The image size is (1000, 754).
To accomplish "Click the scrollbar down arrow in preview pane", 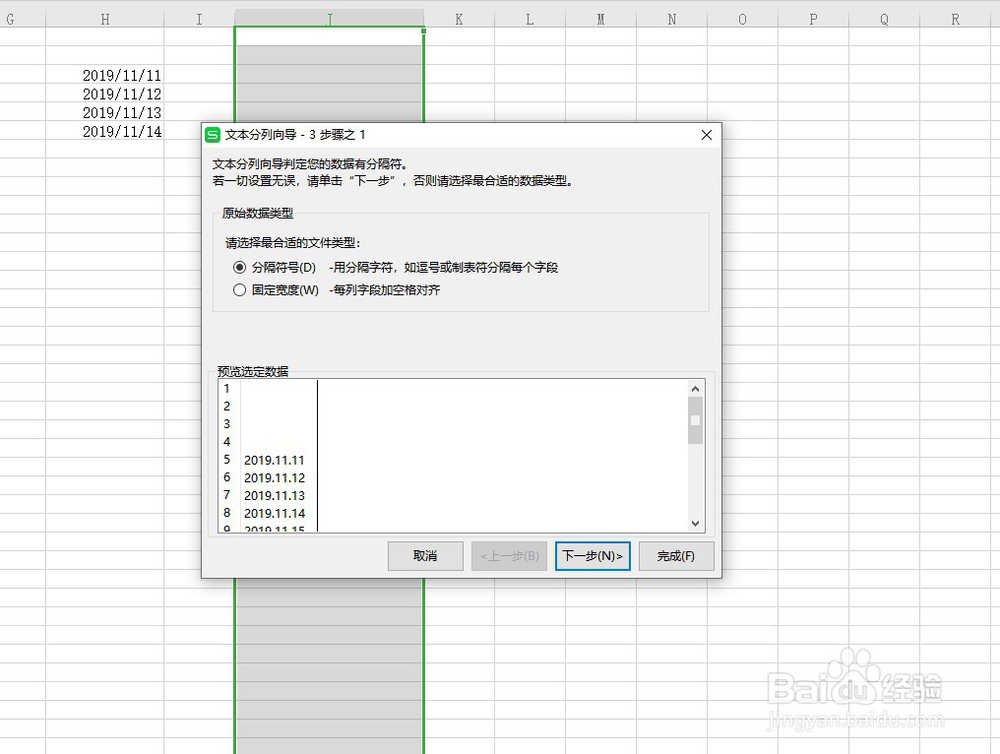I will (x=694, y=522).
